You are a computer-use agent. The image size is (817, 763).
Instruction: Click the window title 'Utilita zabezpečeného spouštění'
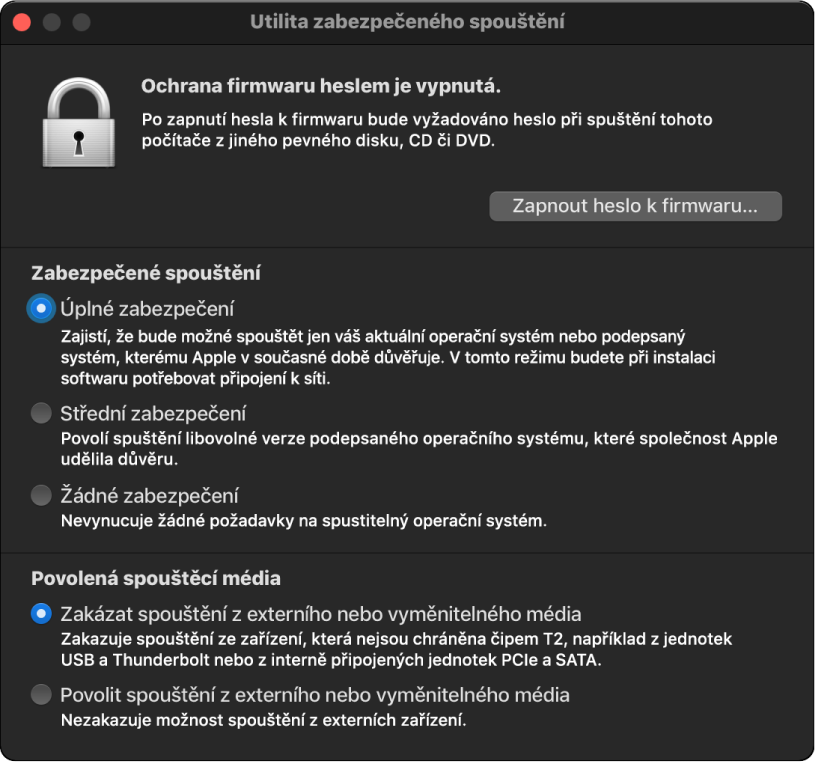pos(408,20)
